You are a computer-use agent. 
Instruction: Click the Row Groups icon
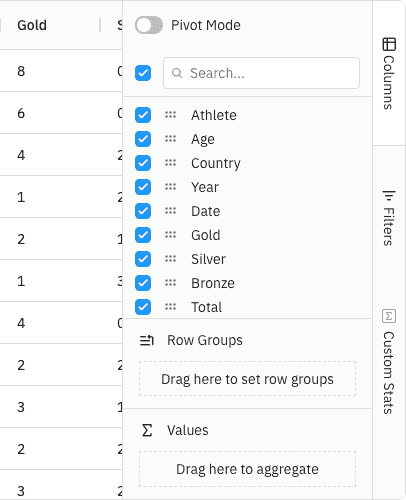[x=147, y=340]
